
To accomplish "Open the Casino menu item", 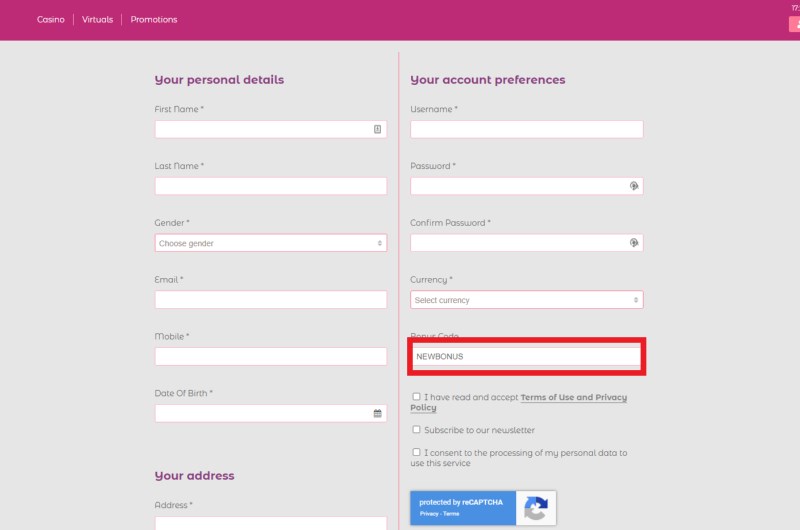I will 51,19.
